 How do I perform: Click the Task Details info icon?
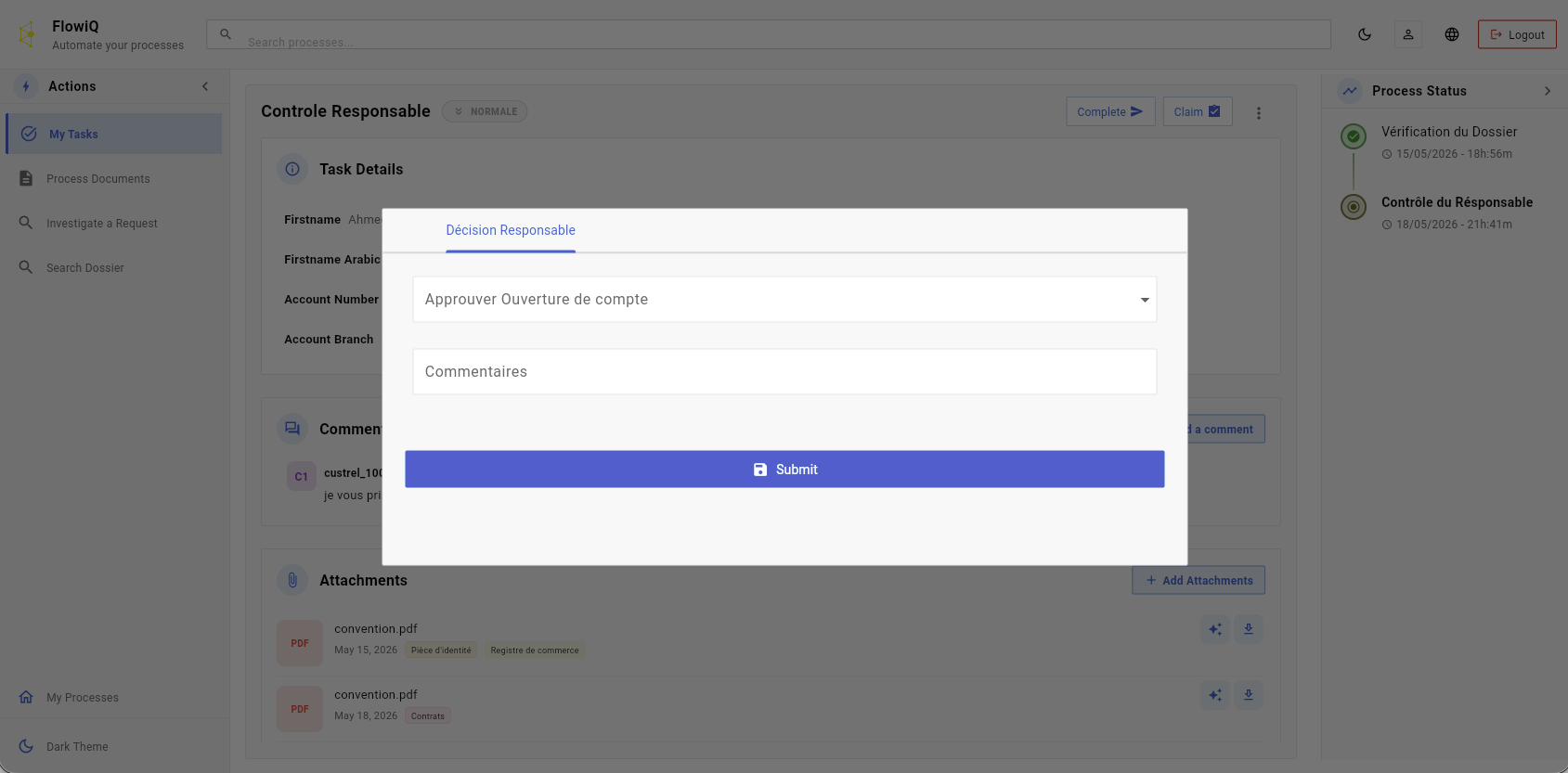pos(292,169)
